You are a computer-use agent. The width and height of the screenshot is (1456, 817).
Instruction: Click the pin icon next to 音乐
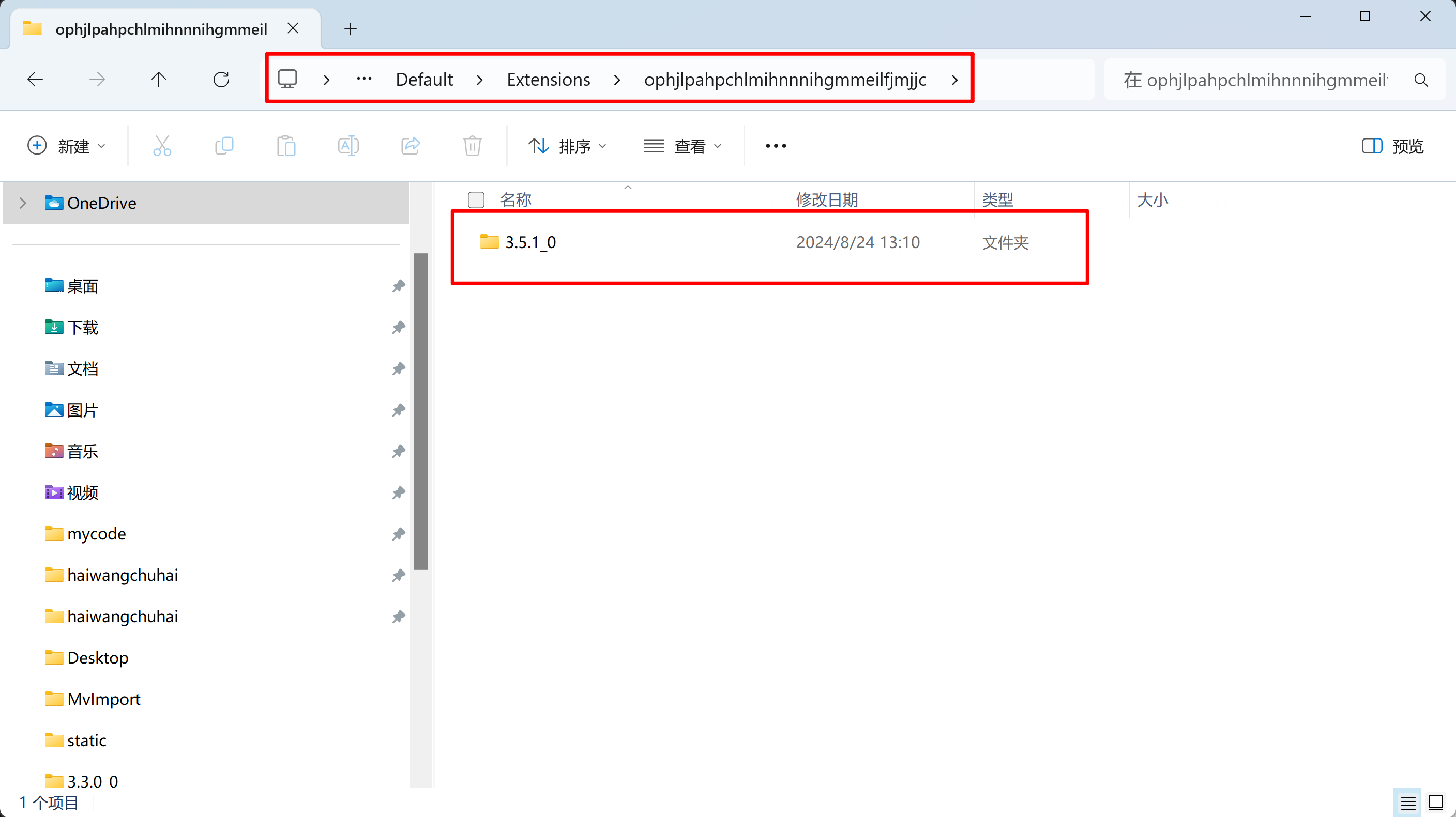coord(399,452)
